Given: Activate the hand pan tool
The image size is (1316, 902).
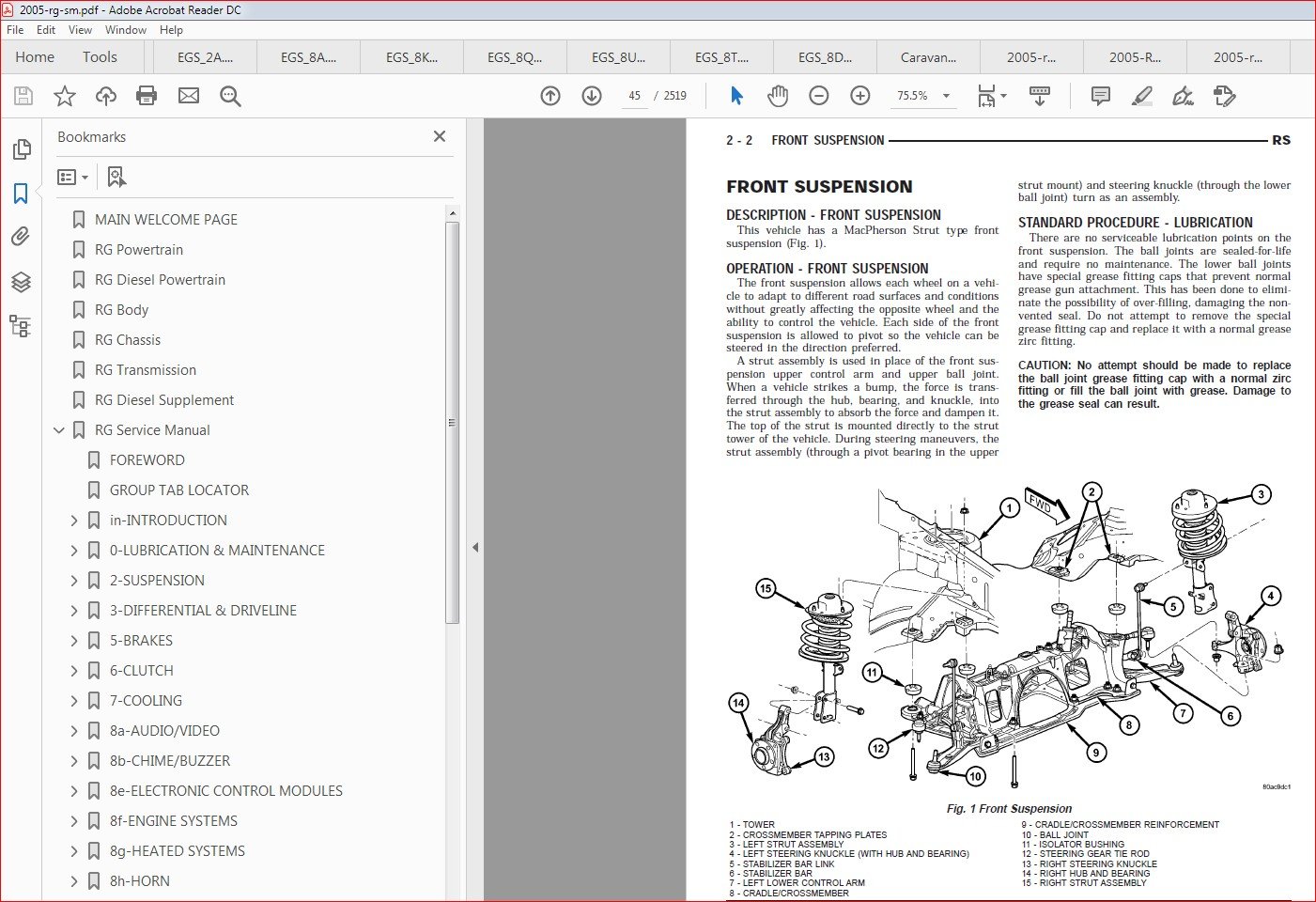Looking at the screenshot, I should [778, 96].
